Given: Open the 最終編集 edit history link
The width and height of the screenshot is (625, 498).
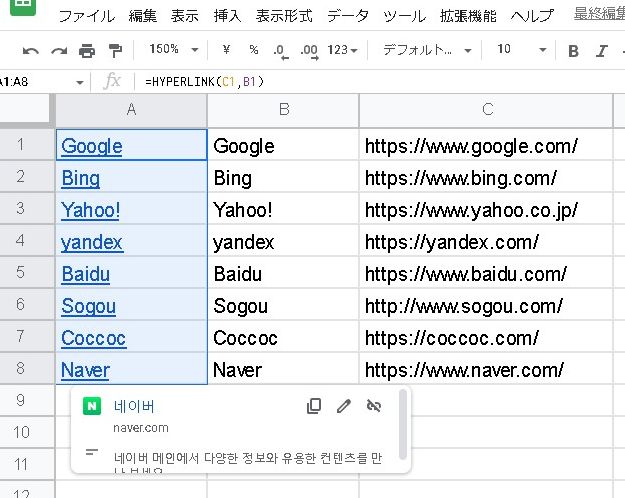Looking at the screenshot, I should tap(599, 14).
